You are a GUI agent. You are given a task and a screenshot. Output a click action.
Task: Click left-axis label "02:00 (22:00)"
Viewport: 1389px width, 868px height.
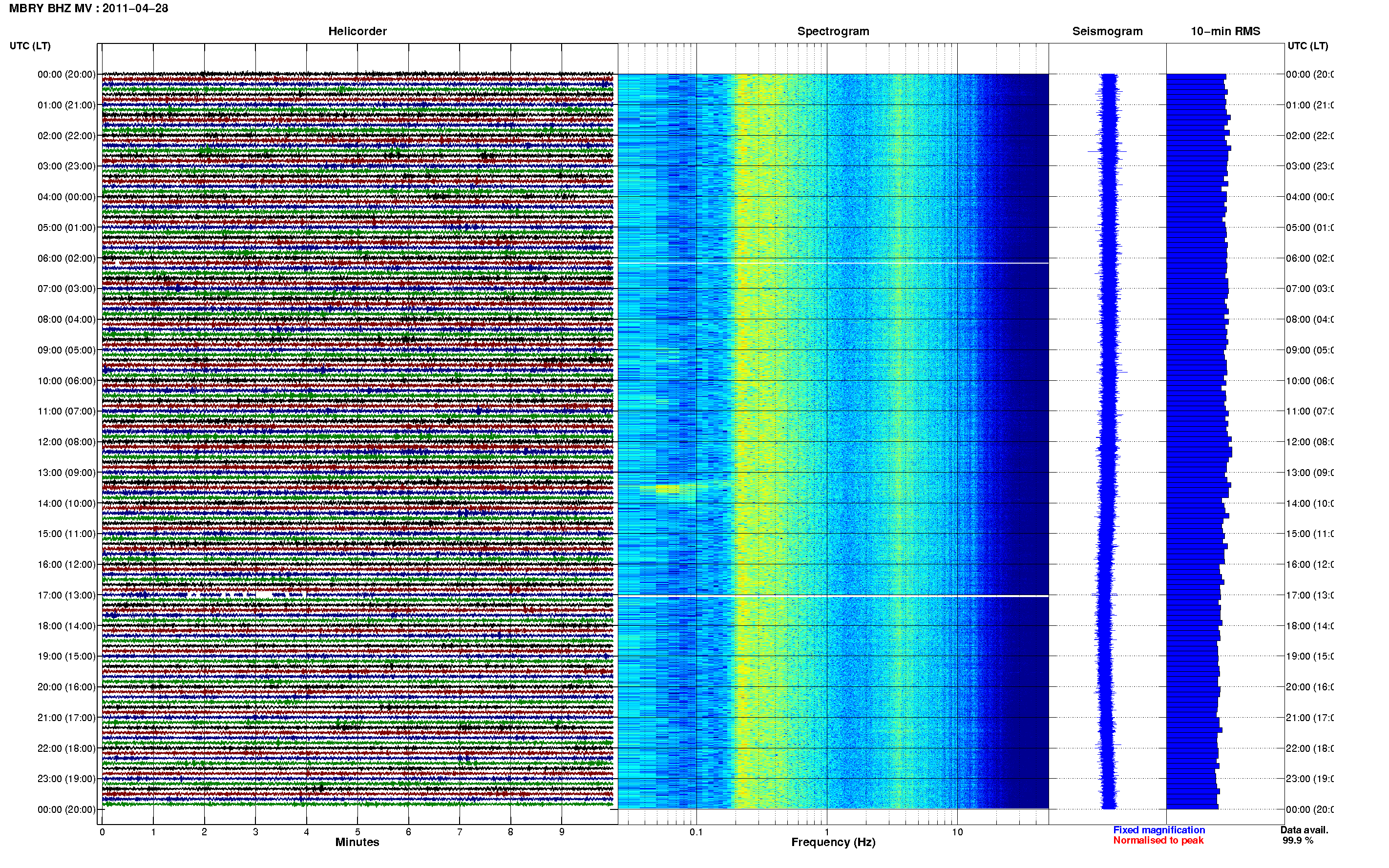pos(66,136)
